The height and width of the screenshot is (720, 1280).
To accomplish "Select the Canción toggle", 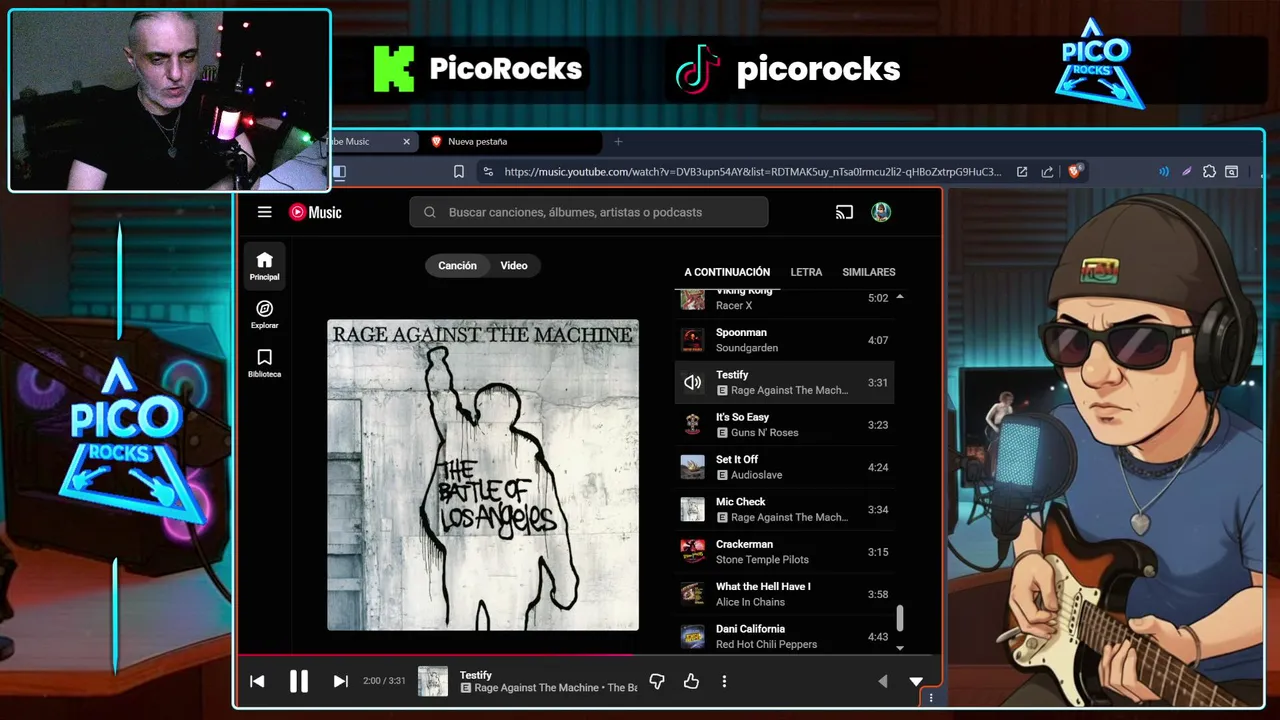I will [x=457, y=265].
